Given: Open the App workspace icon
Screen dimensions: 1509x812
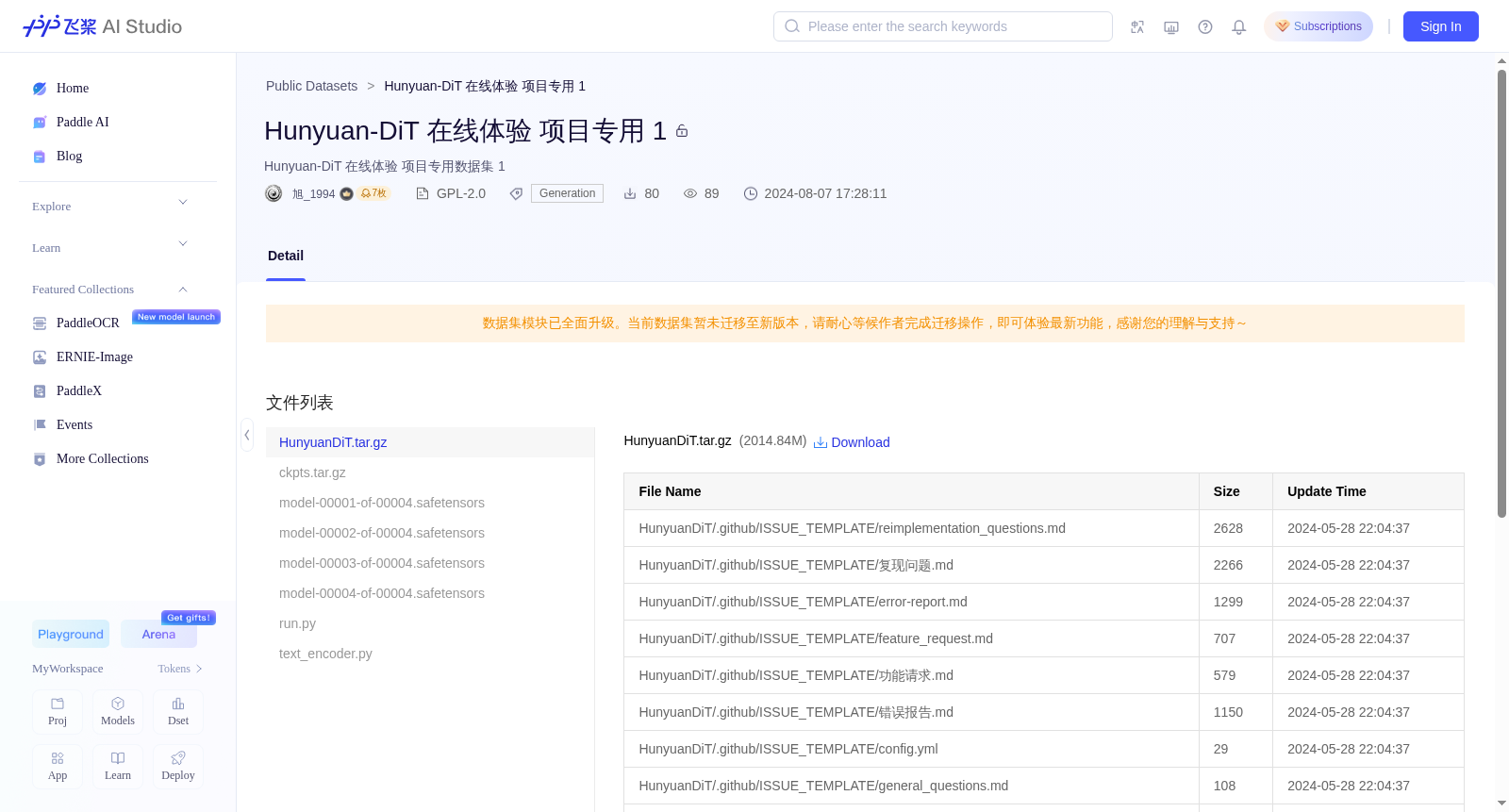Looking at the screenshot, I should (x=58, y=758).
